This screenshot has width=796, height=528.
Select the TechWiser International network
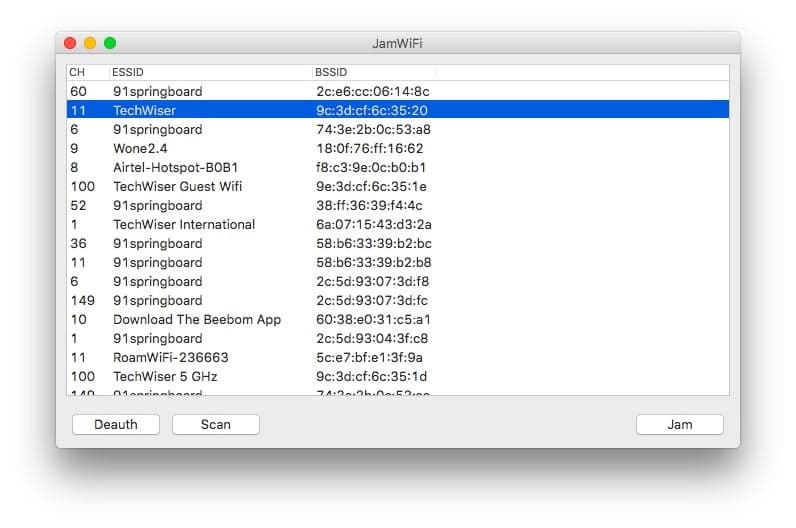[398, 224]
